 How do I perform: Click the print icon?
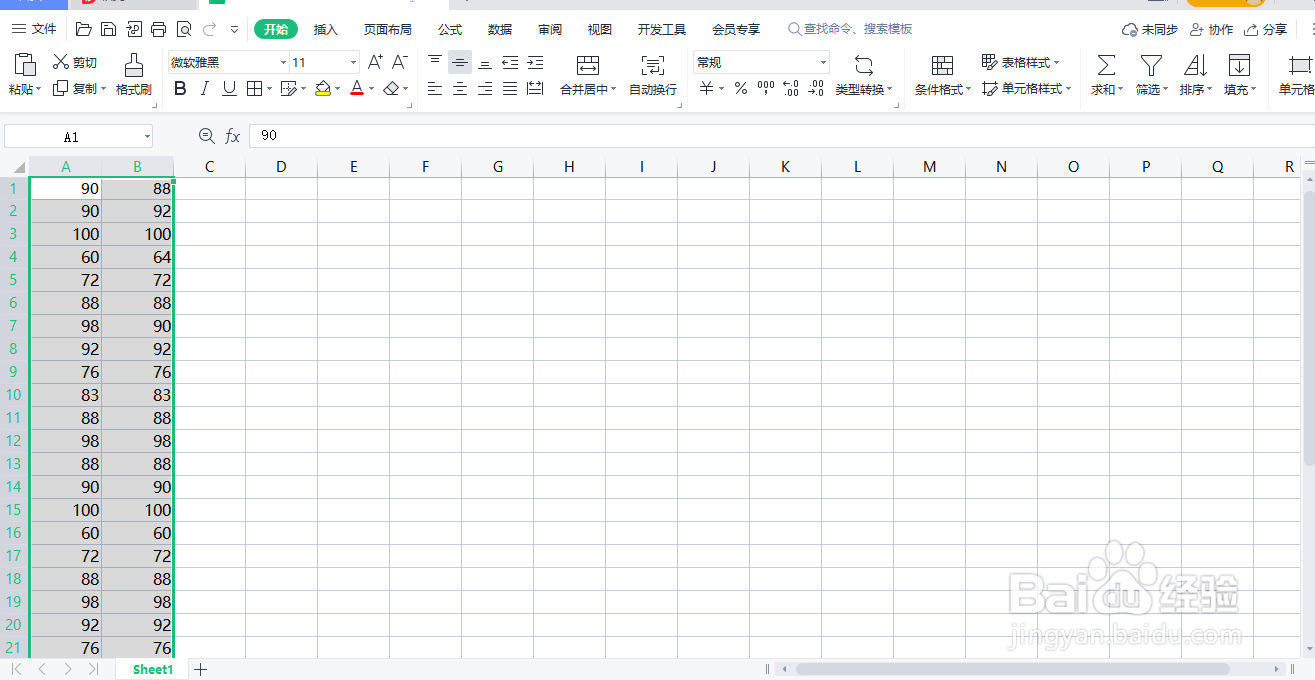[158, 29]
